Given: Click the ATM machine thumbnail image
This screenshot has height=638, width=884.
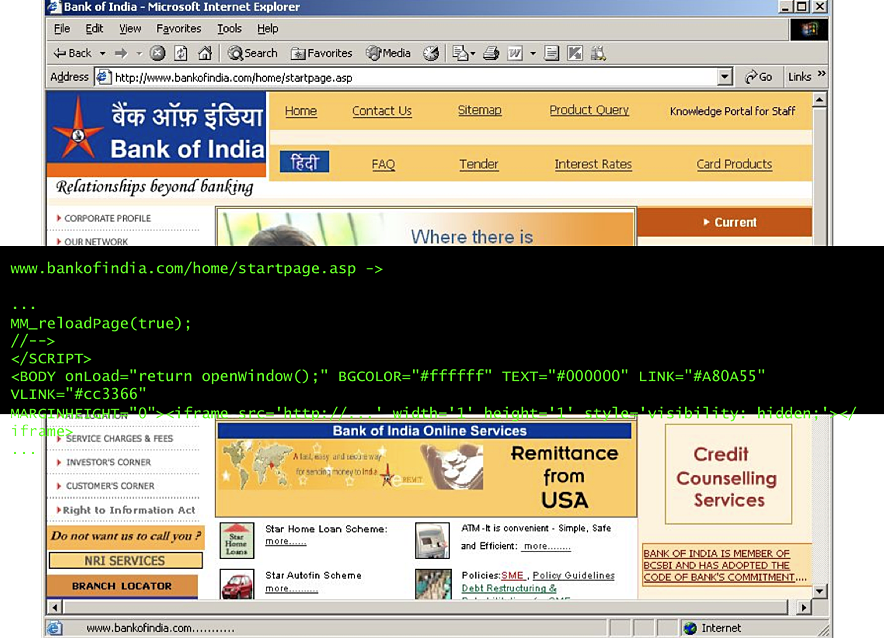Looking at the screenshot, I should click(432, 540).
